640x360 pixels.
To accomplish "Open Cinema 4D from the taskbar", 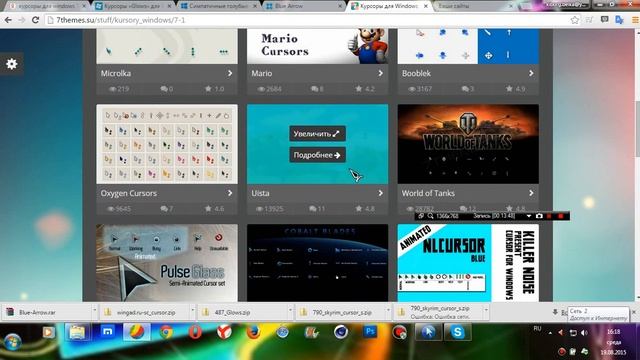I will click(x=341, y=333).
